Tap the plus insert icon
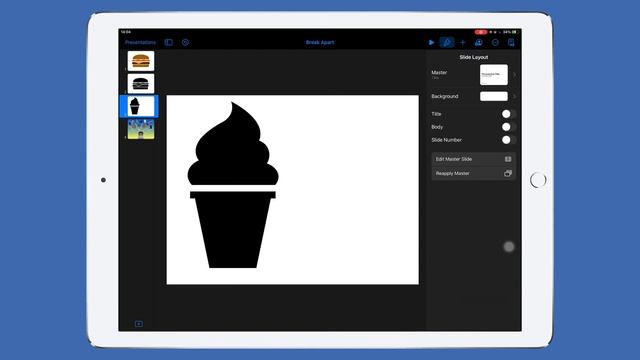Screen dimensions: 640x360 pyautogui.click(x=462, y=42)
